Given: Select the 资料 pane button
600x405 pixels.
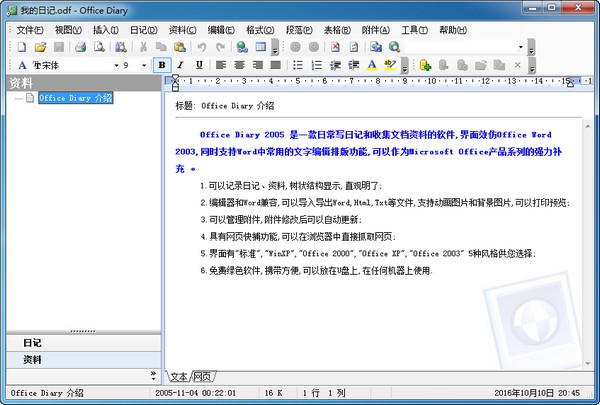Looking at the screenshot, I should coord(83,360).
